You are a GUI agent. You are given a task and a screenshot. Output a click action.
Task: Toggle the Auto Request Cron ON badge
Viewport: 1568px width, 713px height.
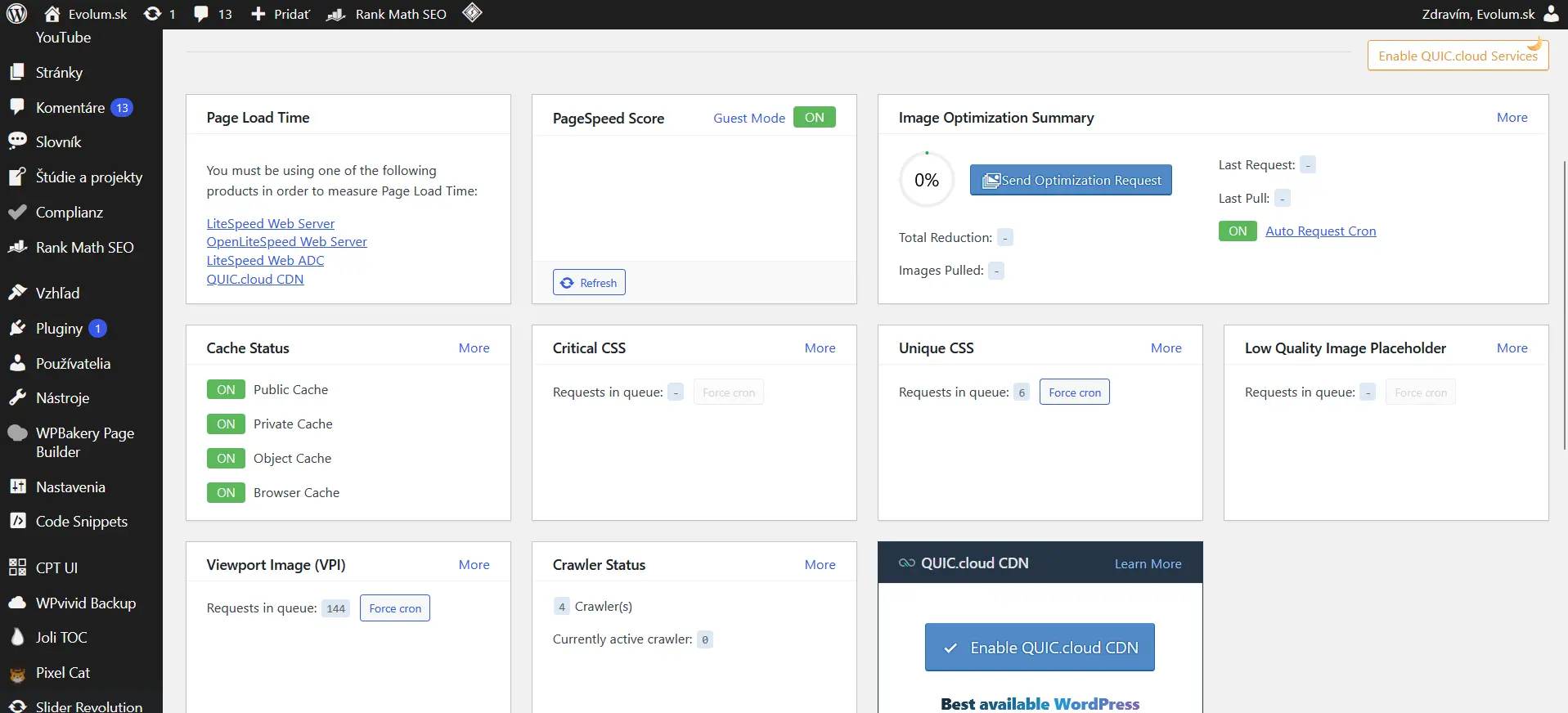pos(1237,231)
